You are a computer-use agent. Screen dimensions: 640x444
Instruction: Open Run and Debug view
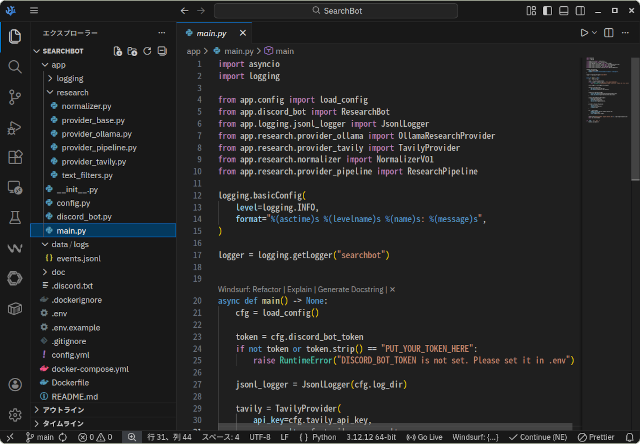coord(15,127)
